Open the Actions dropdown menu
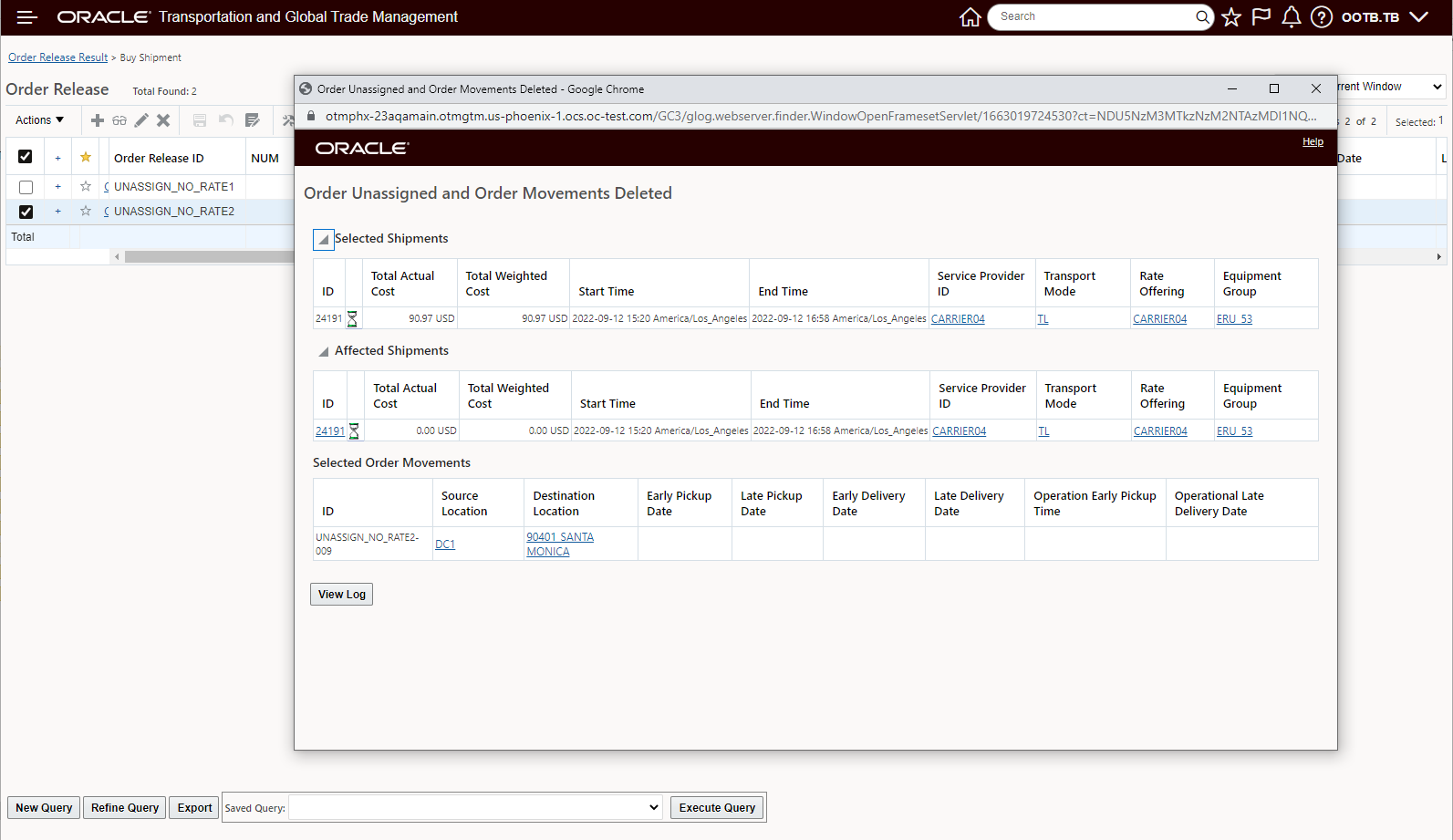This screenshot has width=1453, height=840. pos(40,120)
